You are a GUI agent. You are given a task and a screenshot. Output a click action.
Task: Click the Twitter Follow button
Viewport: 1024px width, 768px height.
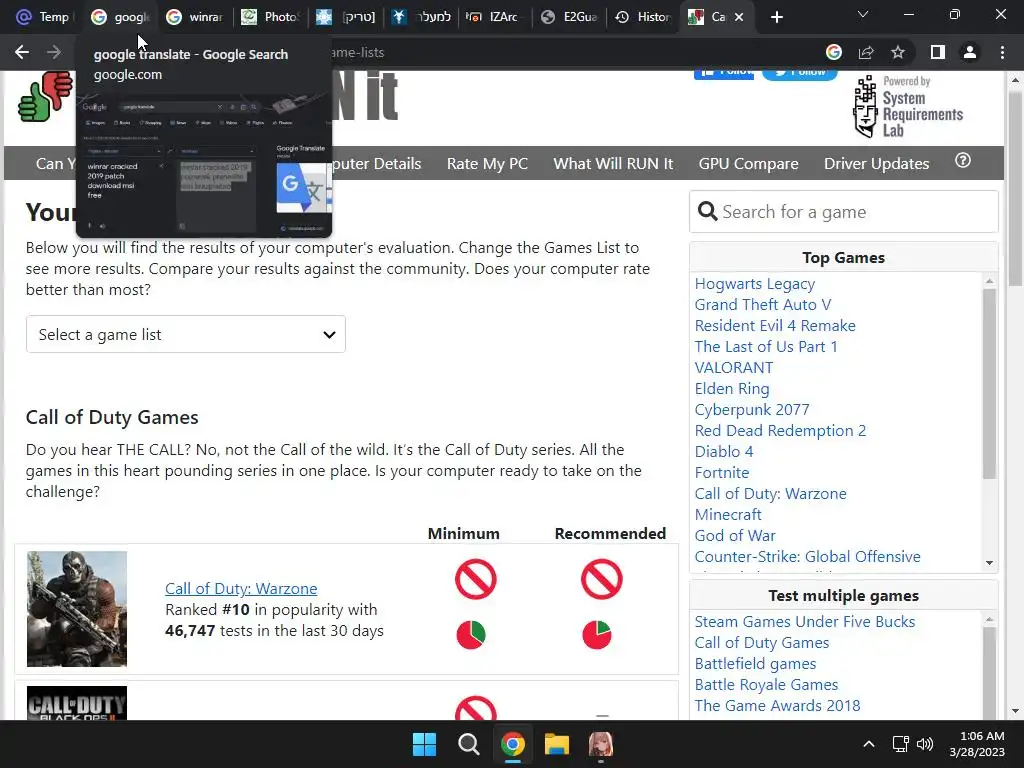pos(799,72)
